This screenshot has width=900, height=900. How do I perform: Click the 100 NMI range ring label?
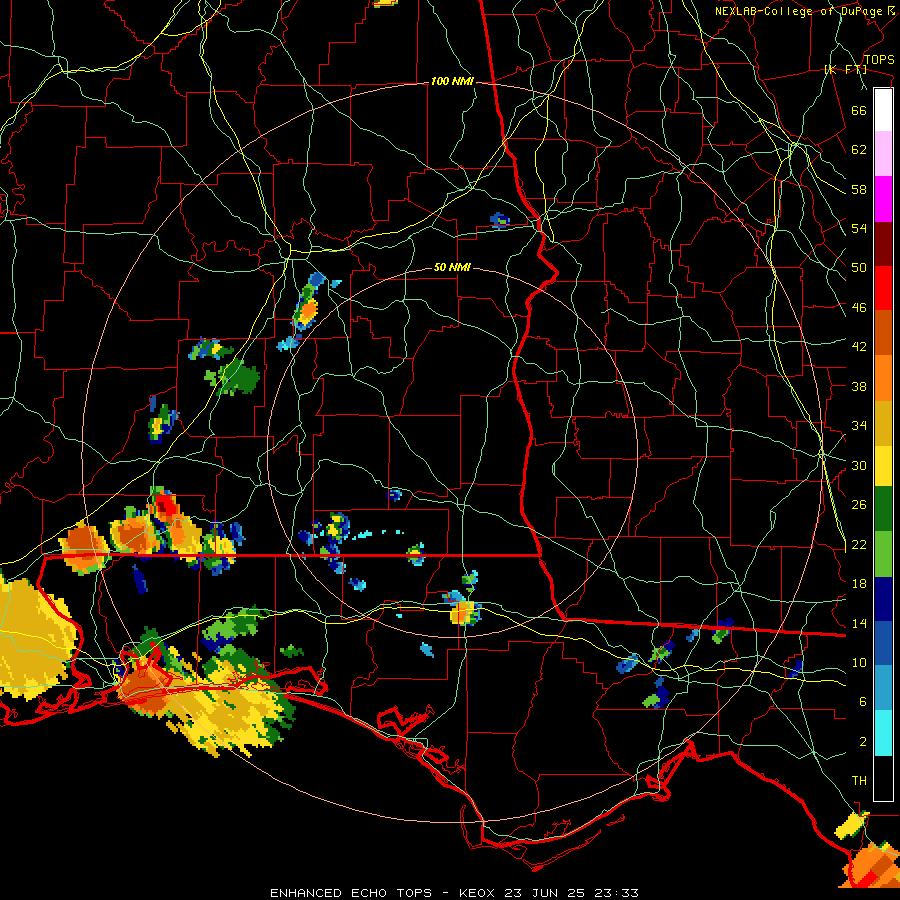pos(452,81)
